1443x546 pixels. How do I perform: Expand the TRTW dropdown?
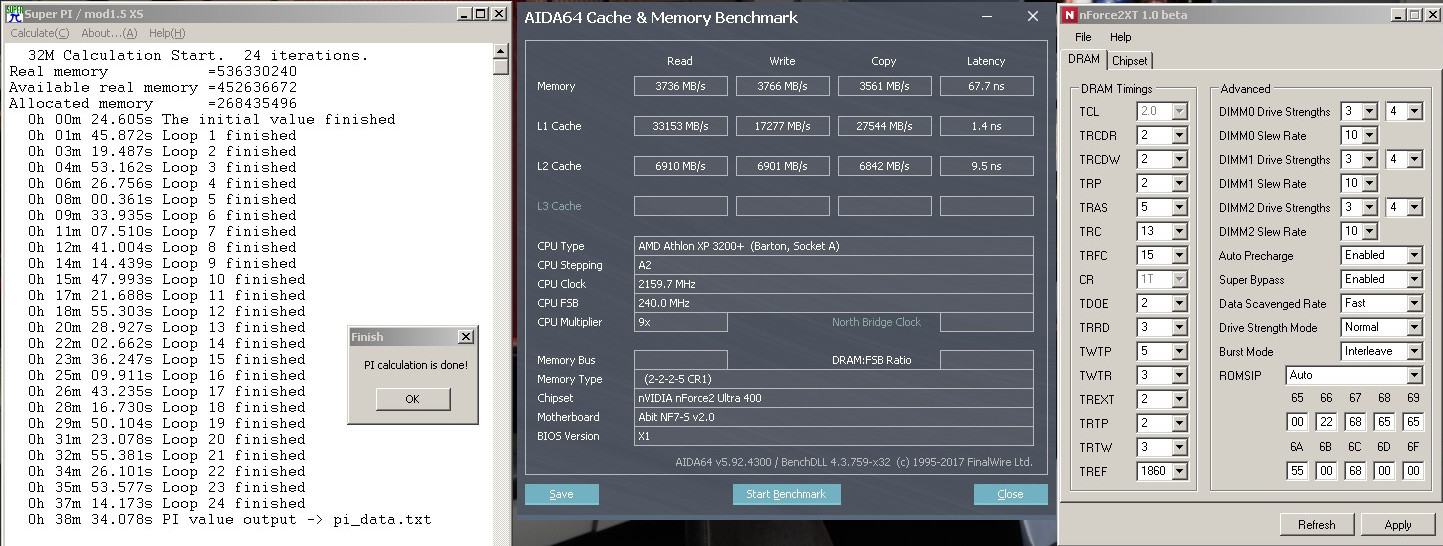[x=1179, y=447]
